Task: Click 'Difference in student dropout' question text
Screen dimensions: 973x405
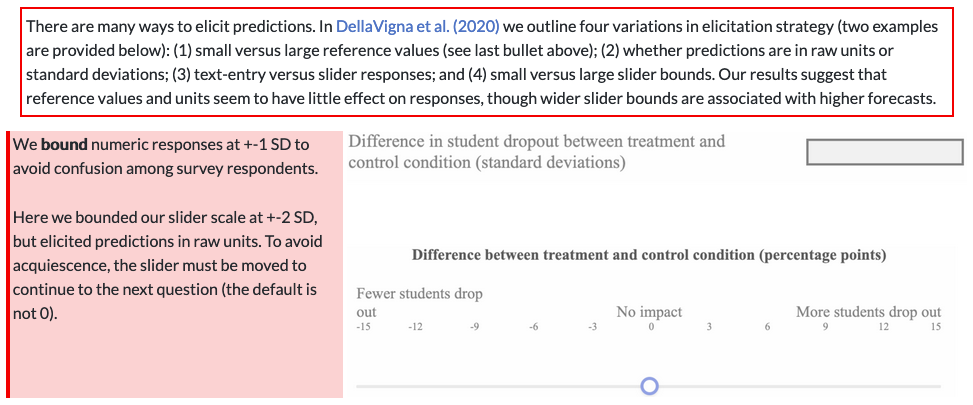Action: 537,152
